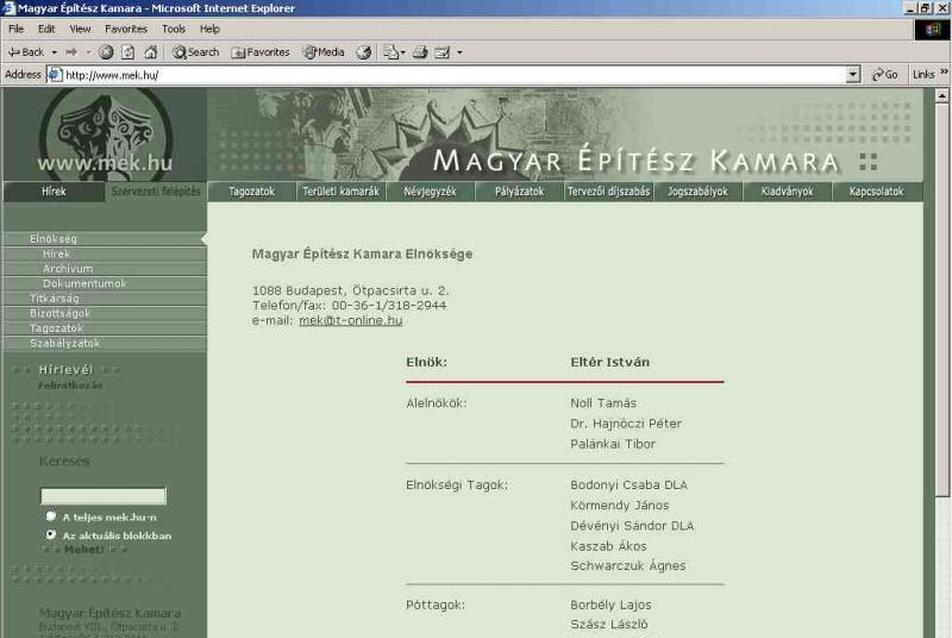Screen dimensions: 952x638
Task: Open the Tagozatok navigation tab
Action: 252,192
